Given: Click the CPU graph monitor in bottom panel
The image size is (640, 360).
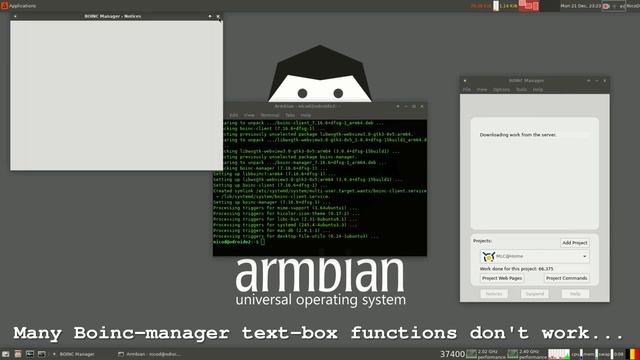Looking at the screenshot, I should tap(559, 354).
